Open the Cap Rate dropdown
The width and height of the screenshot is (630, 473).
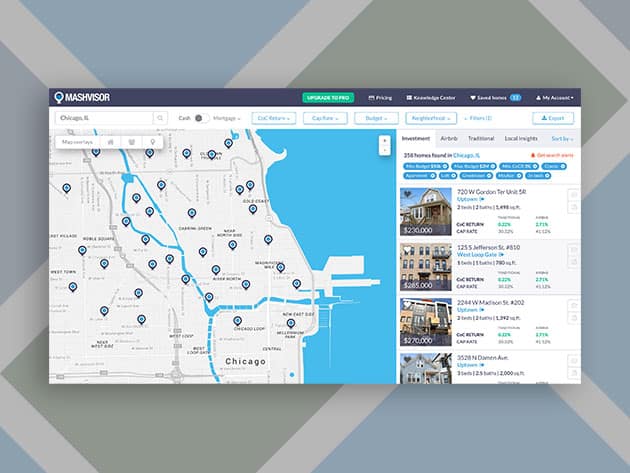tap(326, 118)
